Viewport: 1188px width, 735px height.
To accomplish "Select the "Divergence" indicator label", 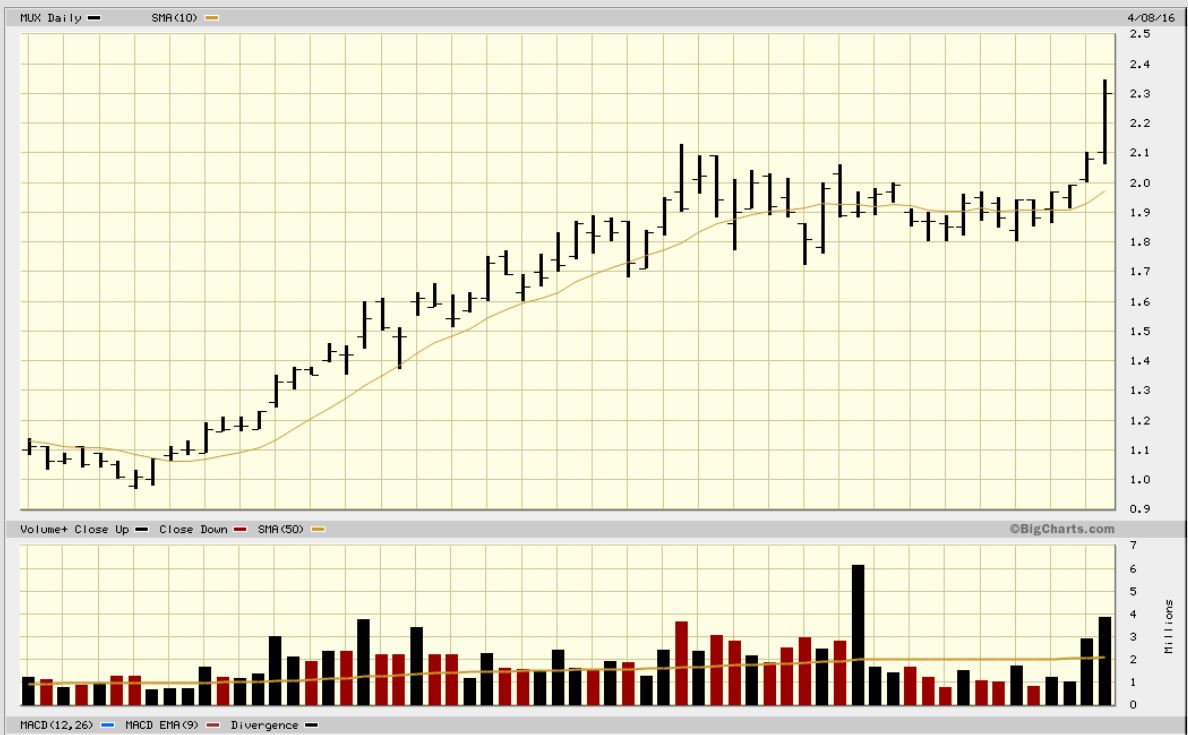I will tap(264, 726).
